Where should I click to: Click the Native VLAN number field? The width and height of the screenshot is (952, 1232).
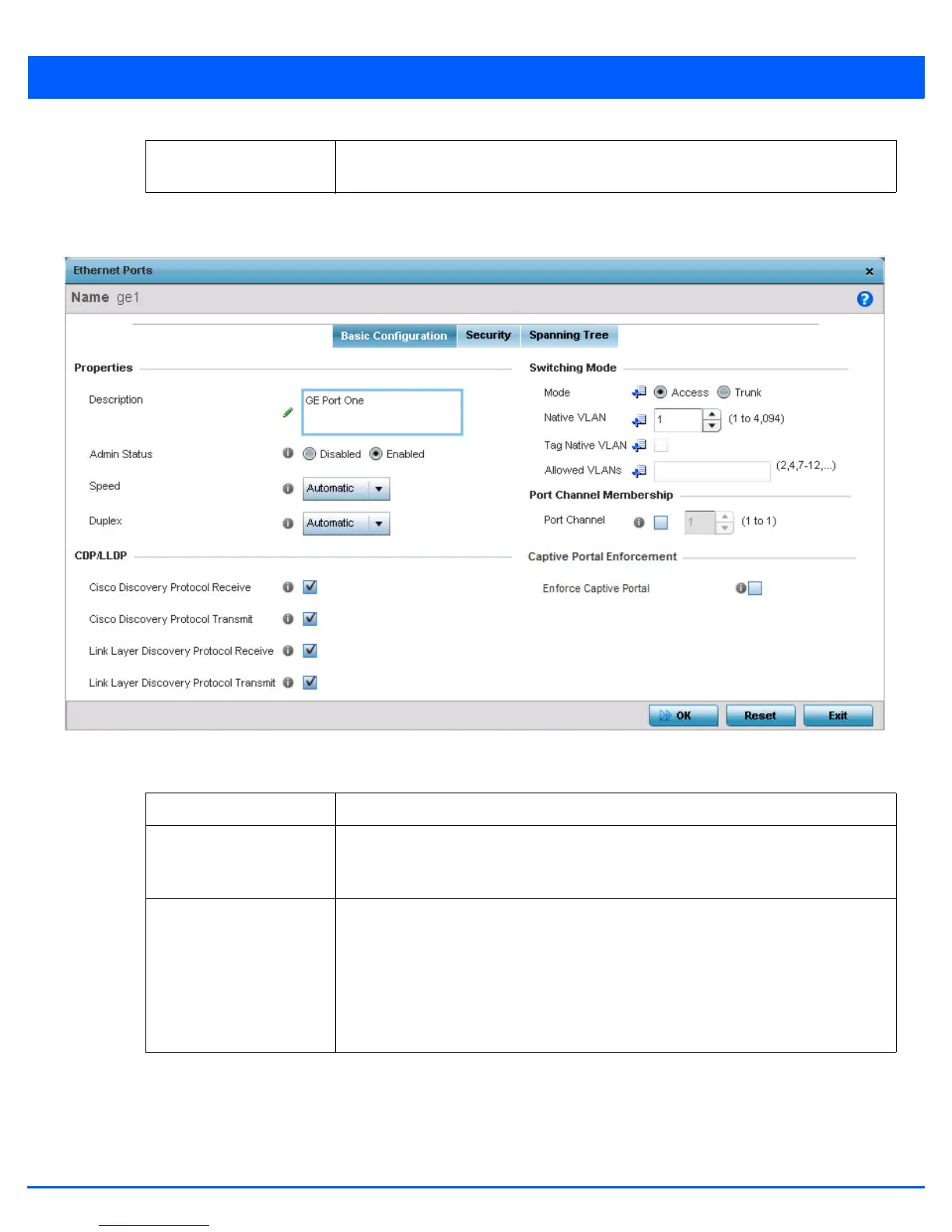678,420
